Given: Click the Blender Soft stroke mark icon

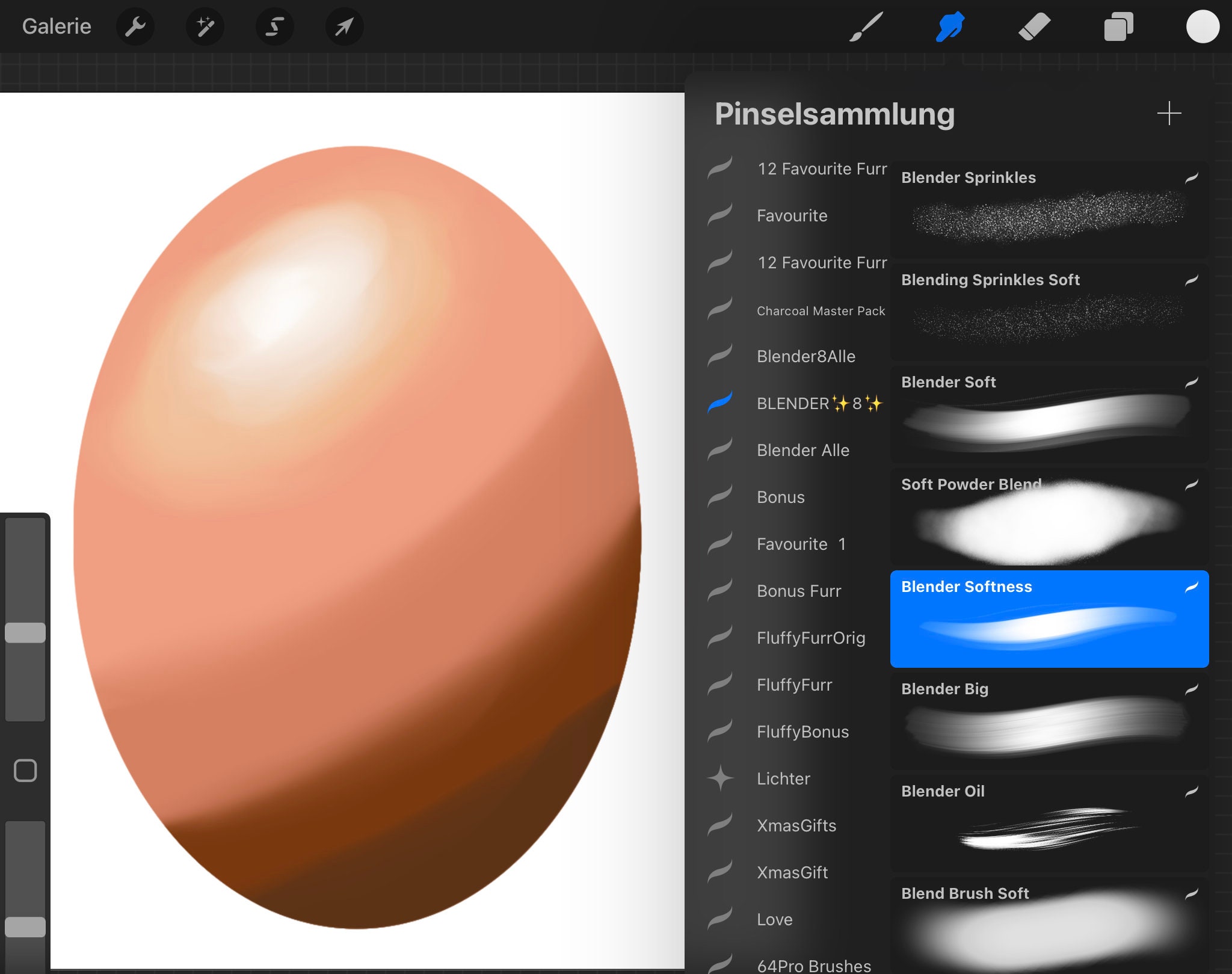Looking at the screenshot, I should (1192, 383).
